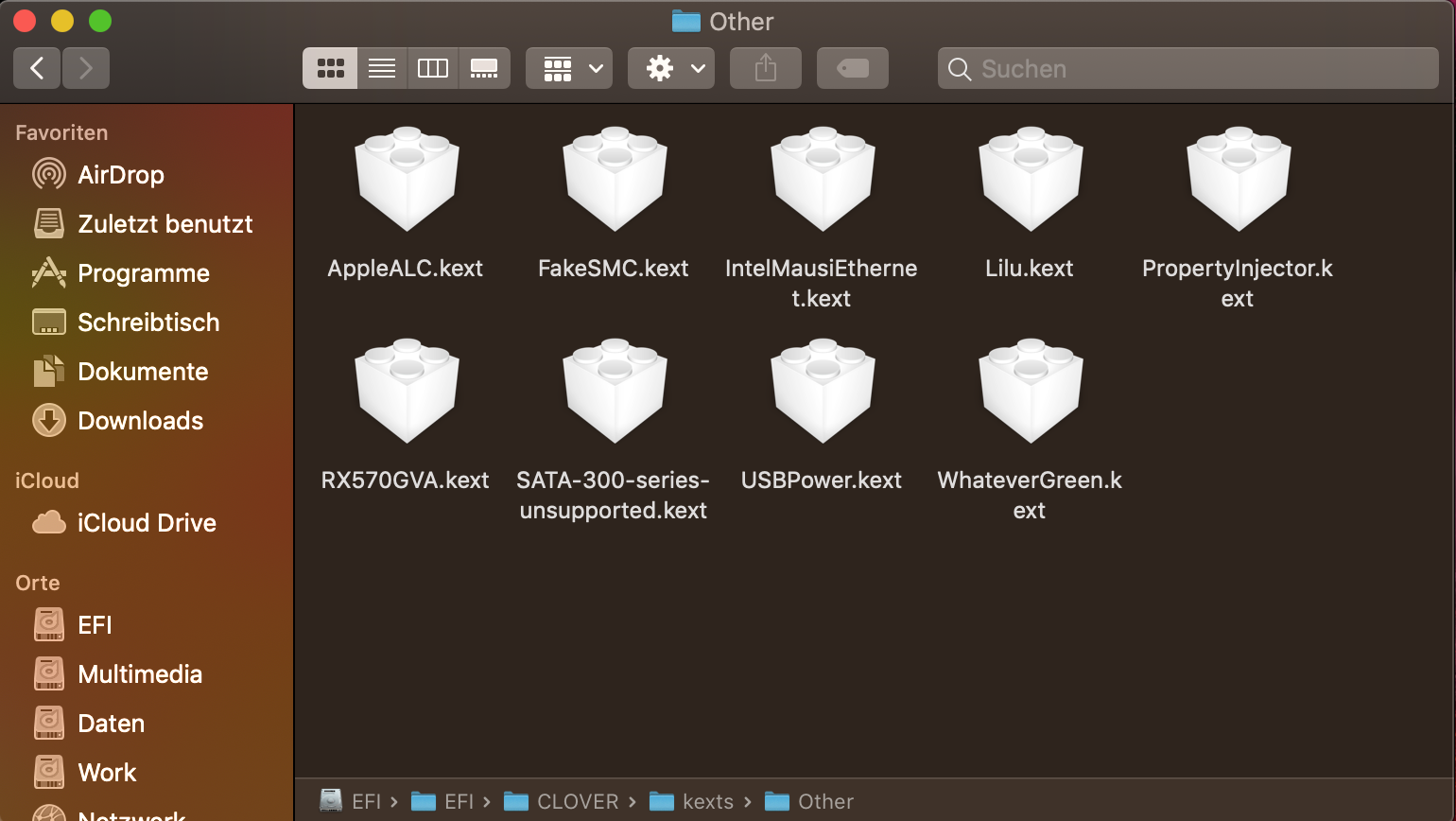Select the Daten volume in the sidebar
Image resolution: width=1456 pixels, height=821 pixels.
point(147,724)
